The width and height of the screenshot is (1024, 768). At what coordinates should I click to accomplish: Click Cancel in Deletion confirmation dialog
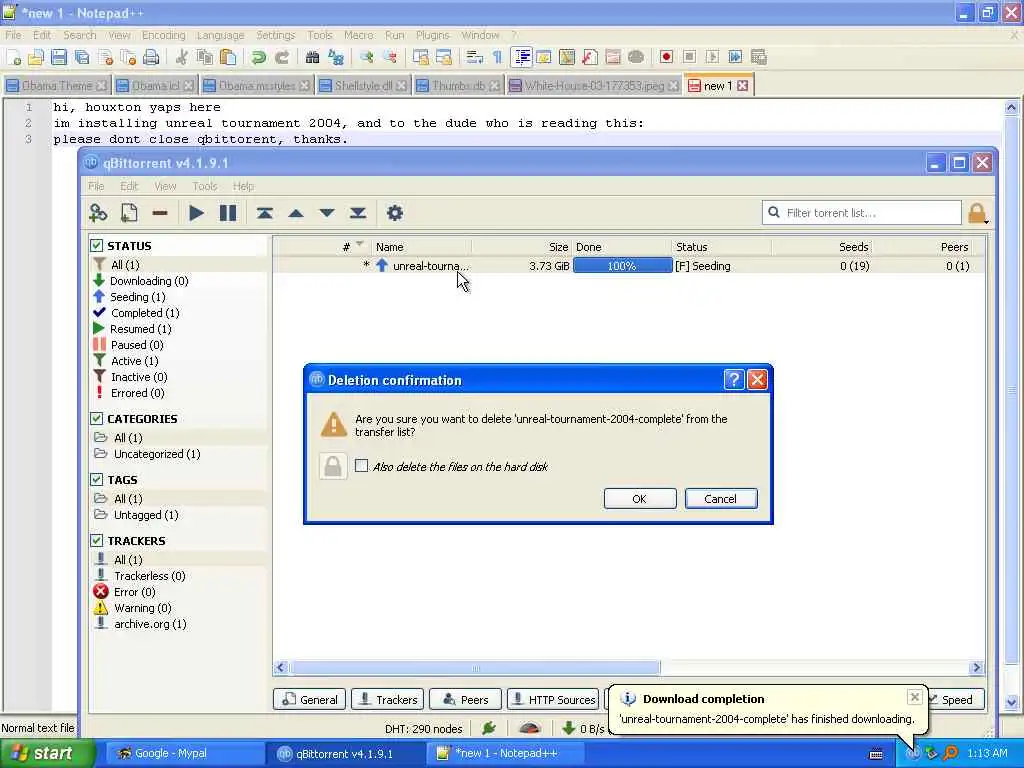click(721, 499)
